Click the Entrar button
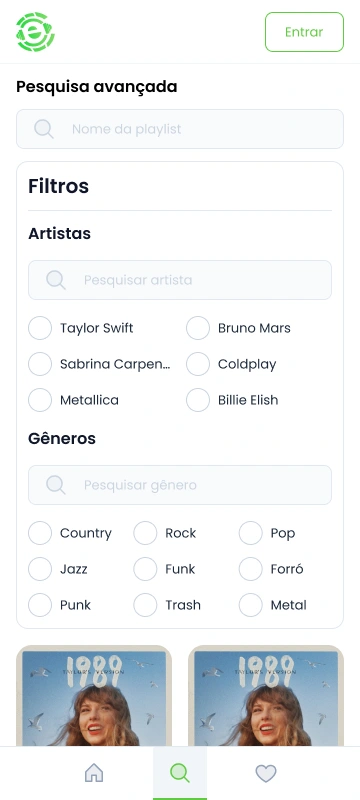 [x=304, y=32]
